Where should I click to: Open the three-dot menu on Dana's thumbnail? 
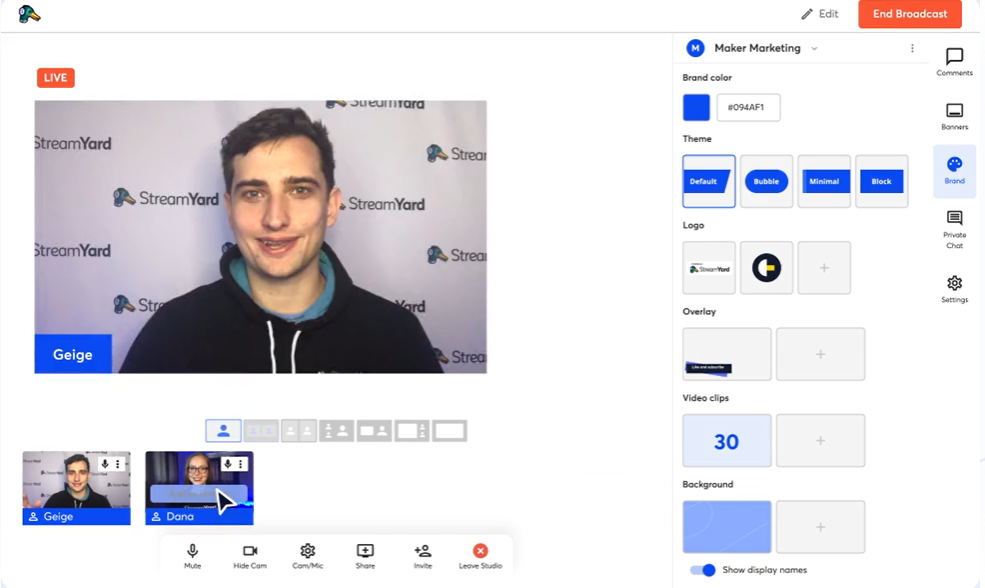(241, 464)
